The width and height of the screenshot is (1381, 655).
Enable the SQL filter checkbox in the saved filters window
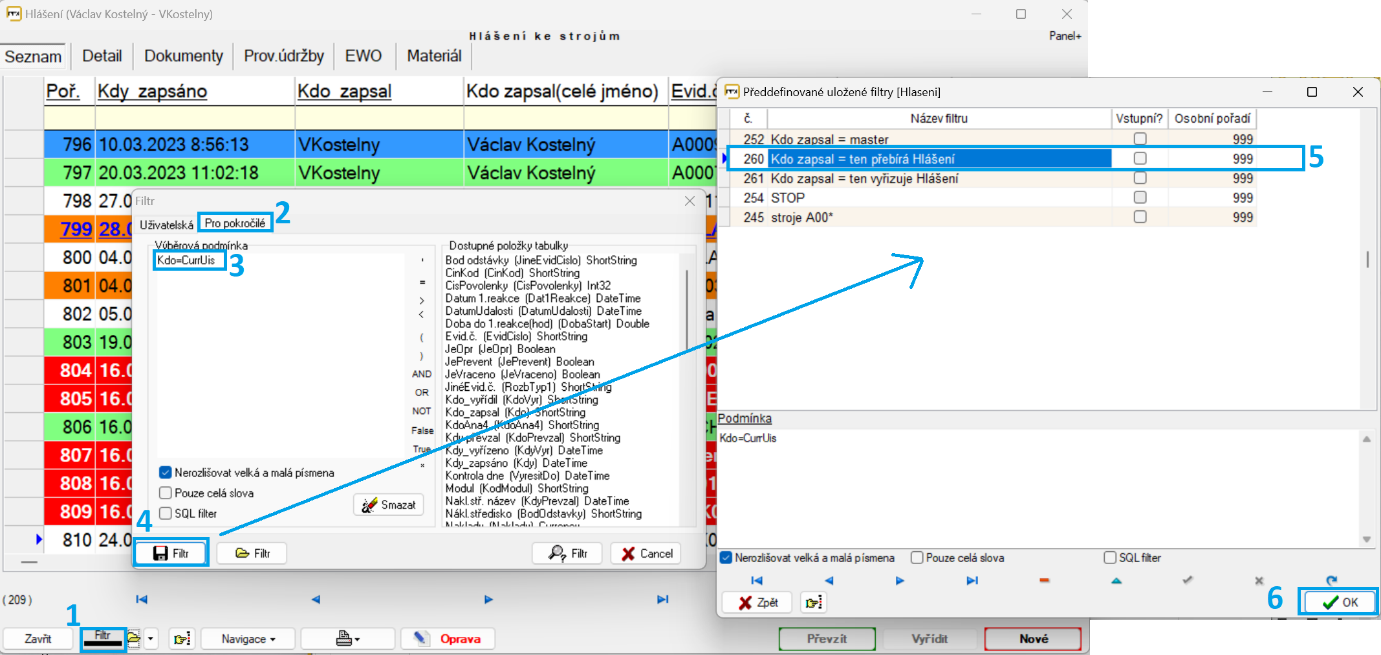point(1110,558)
